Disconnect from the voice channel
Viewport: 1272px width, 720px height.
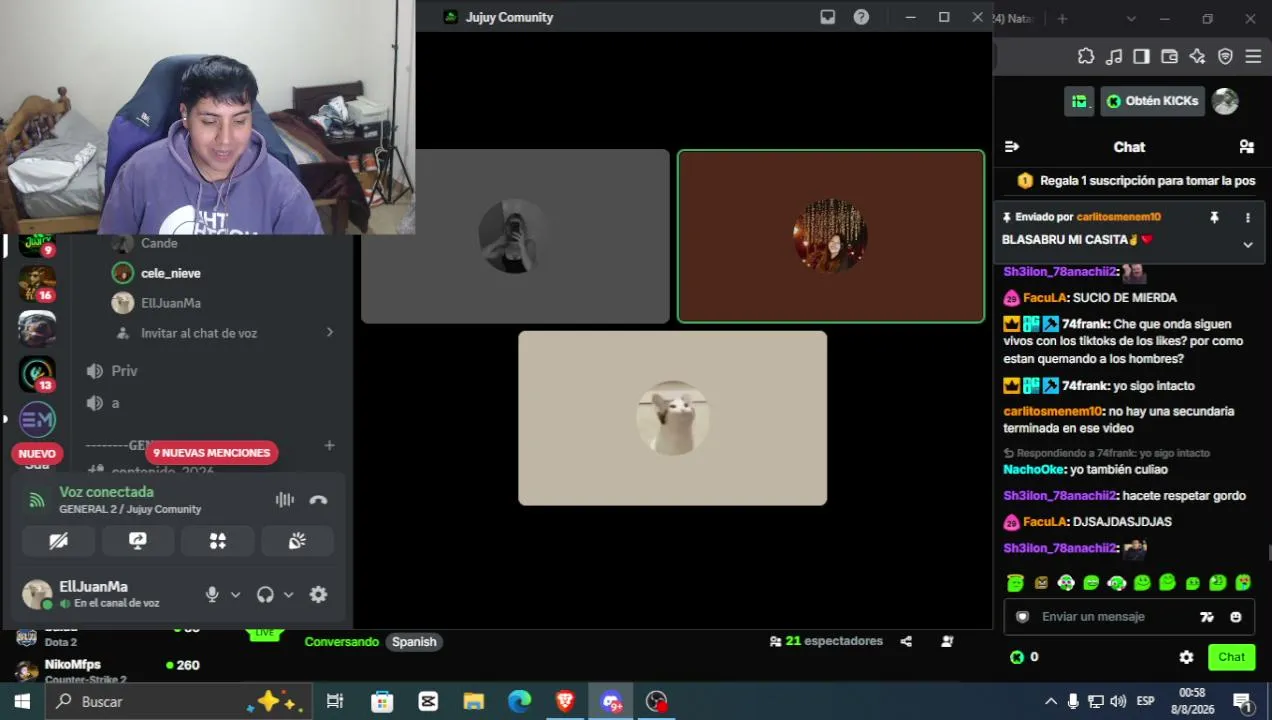(318, 500)
